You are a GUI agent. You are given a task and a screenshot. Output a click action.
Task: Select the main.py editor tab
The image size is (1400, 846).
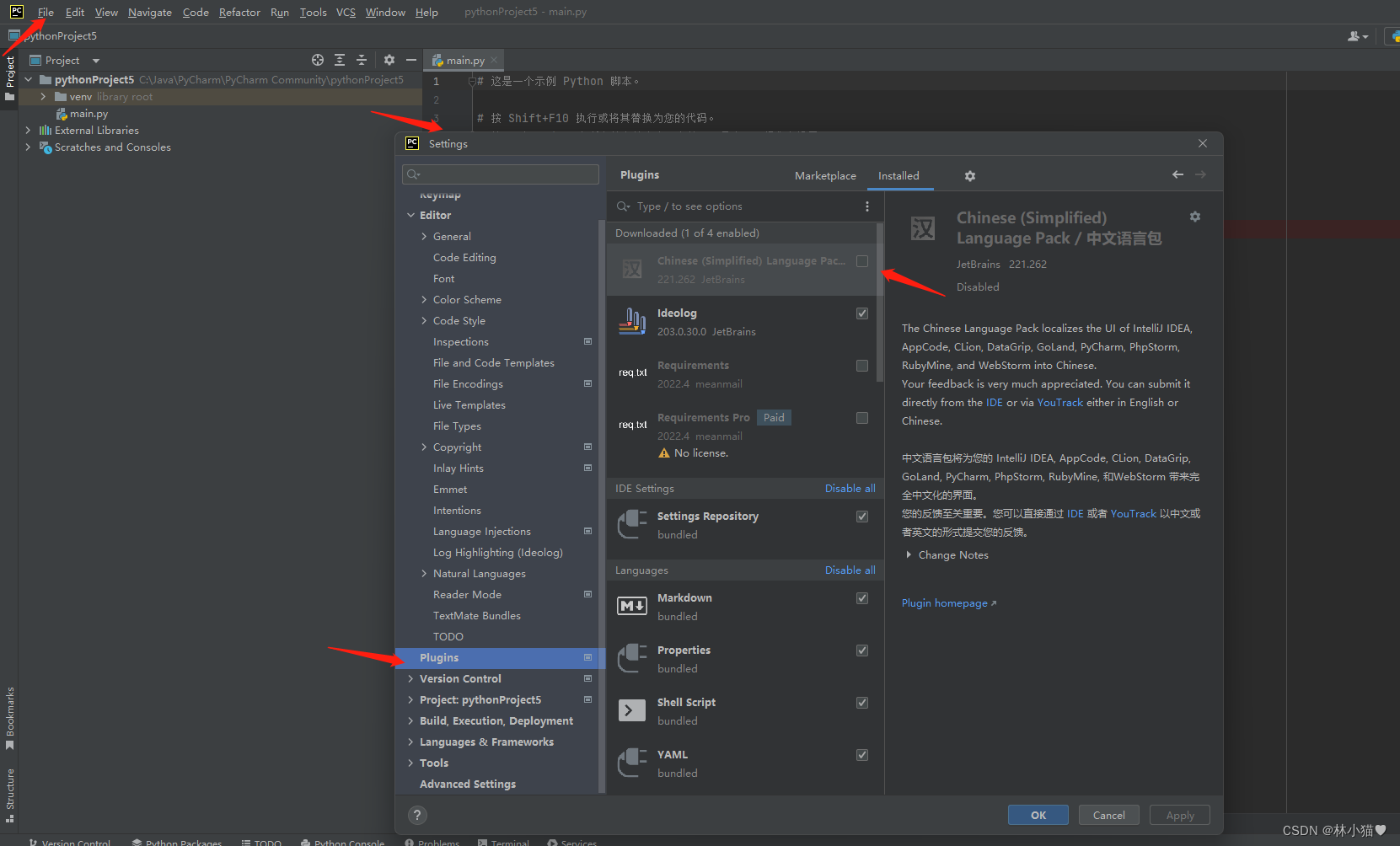(465, 61)
